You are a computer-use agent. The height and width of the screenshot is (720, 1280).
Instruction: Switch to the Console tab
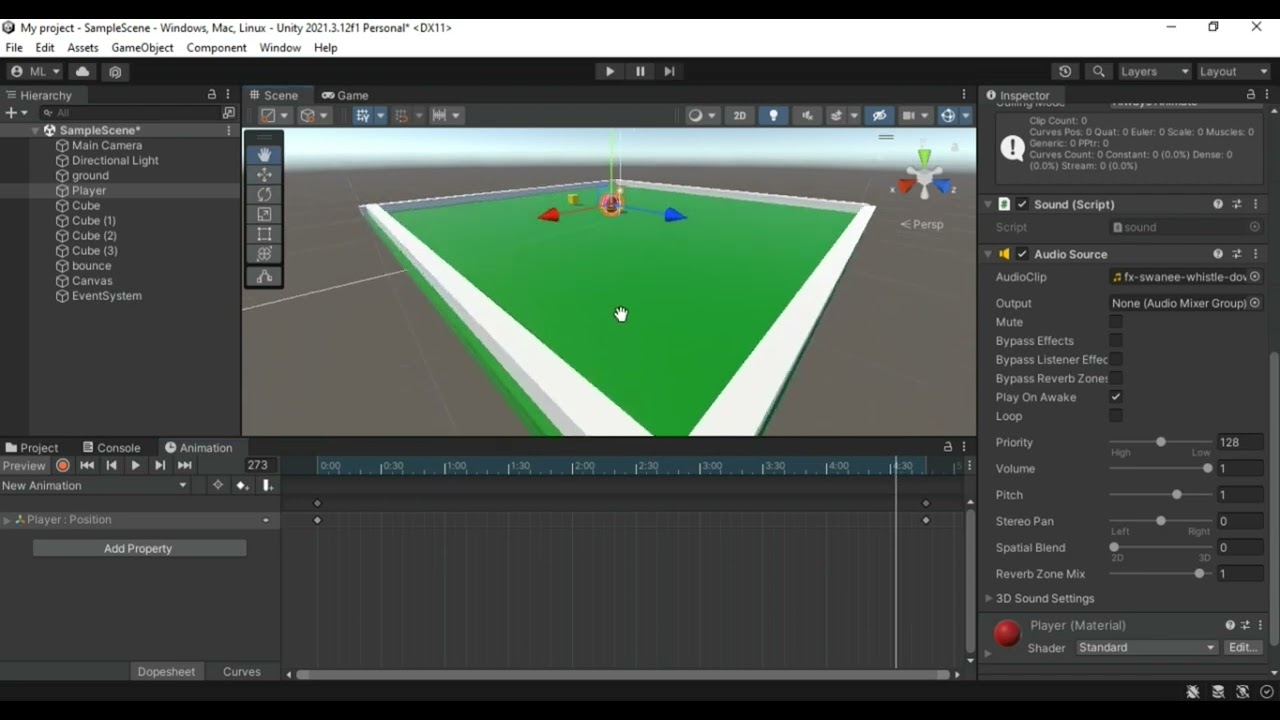click(111, 448)
